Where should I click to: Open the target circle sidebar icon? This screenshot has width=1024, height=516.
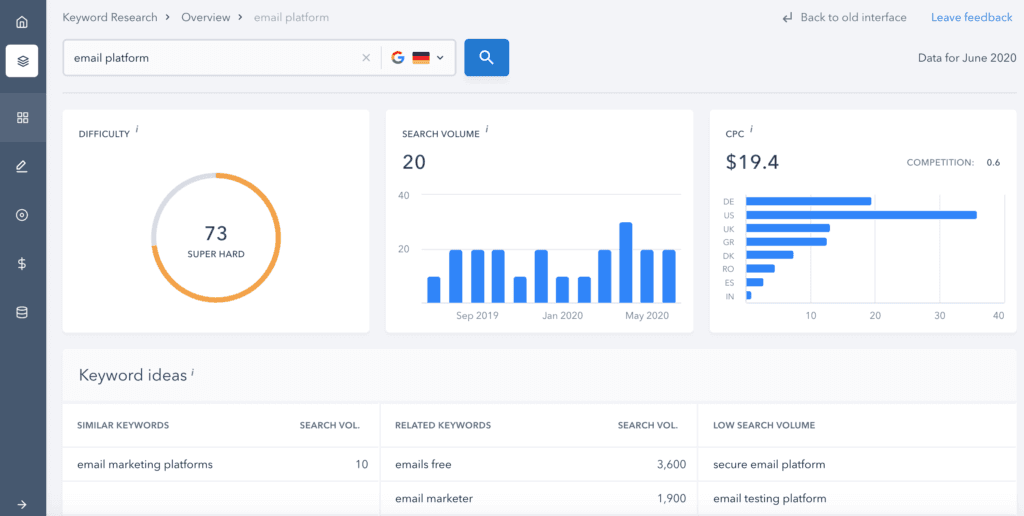[x=22, y=215]
